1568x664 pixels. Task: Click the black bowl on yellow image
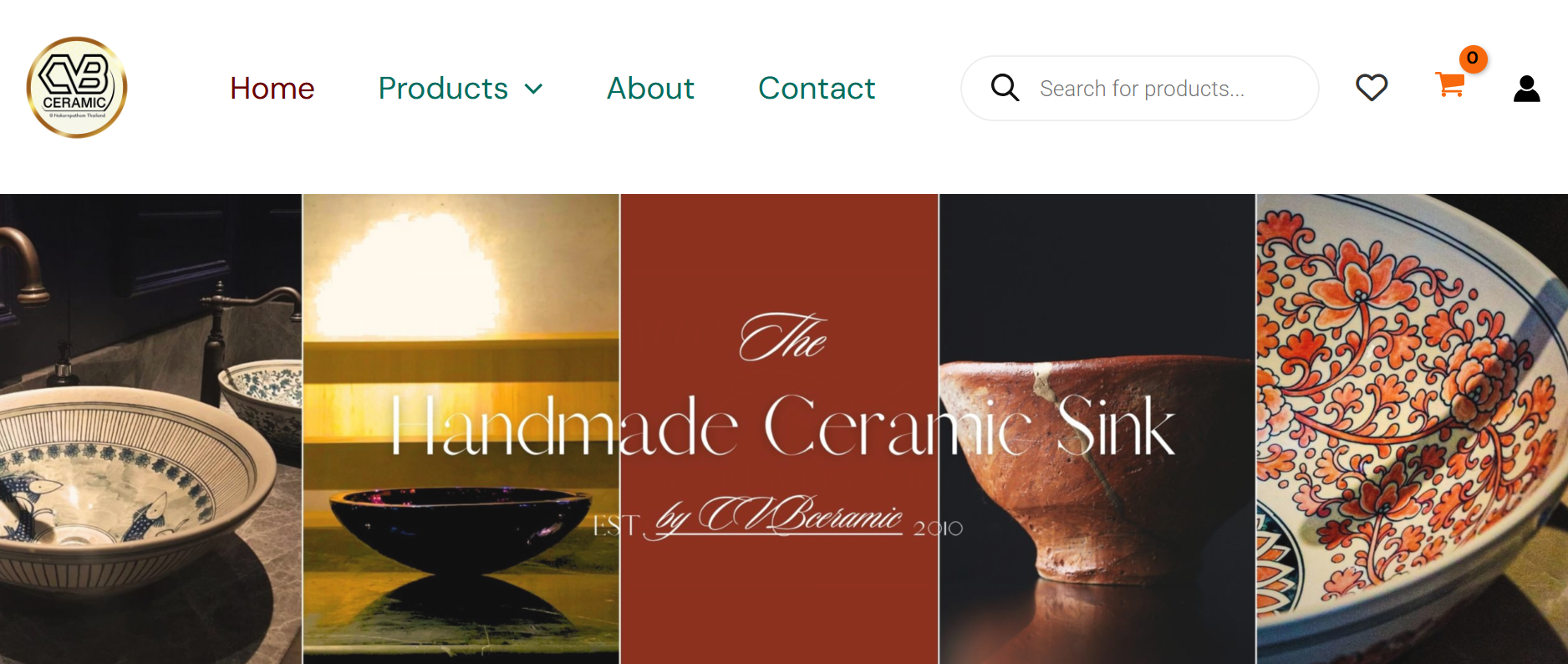coord(461,429)
